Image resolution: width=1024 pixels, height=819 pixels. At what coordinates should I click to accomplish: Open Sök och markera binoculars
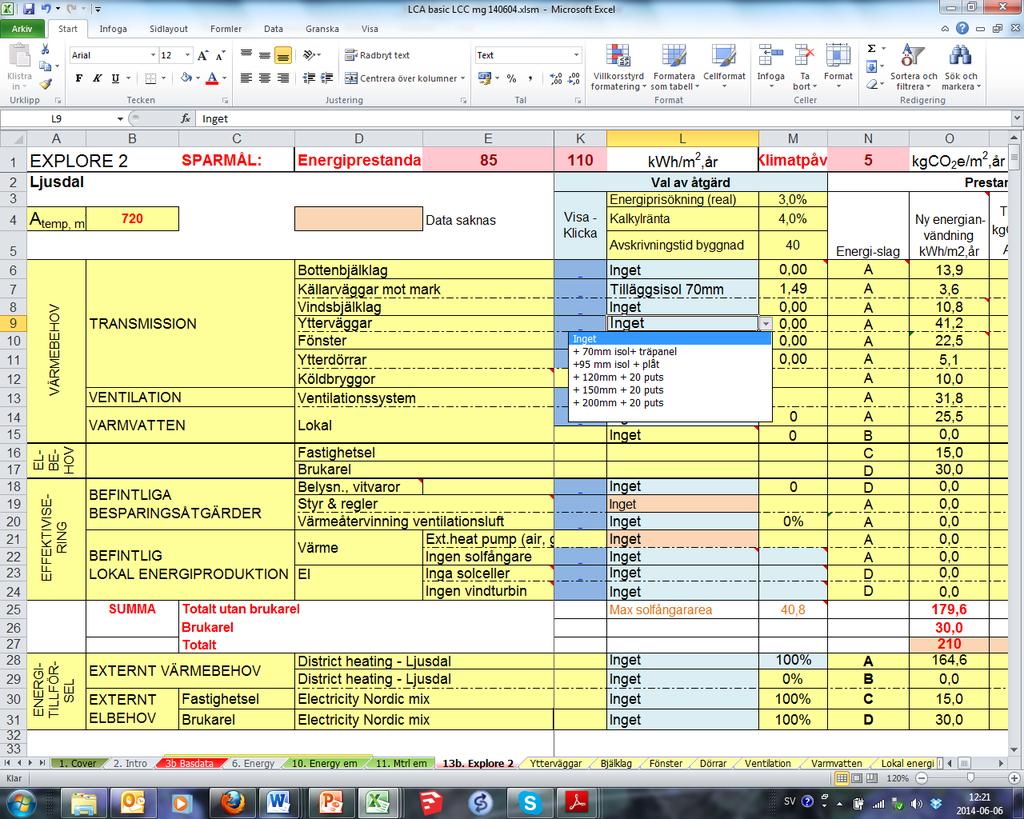click(x=960, y=67)
